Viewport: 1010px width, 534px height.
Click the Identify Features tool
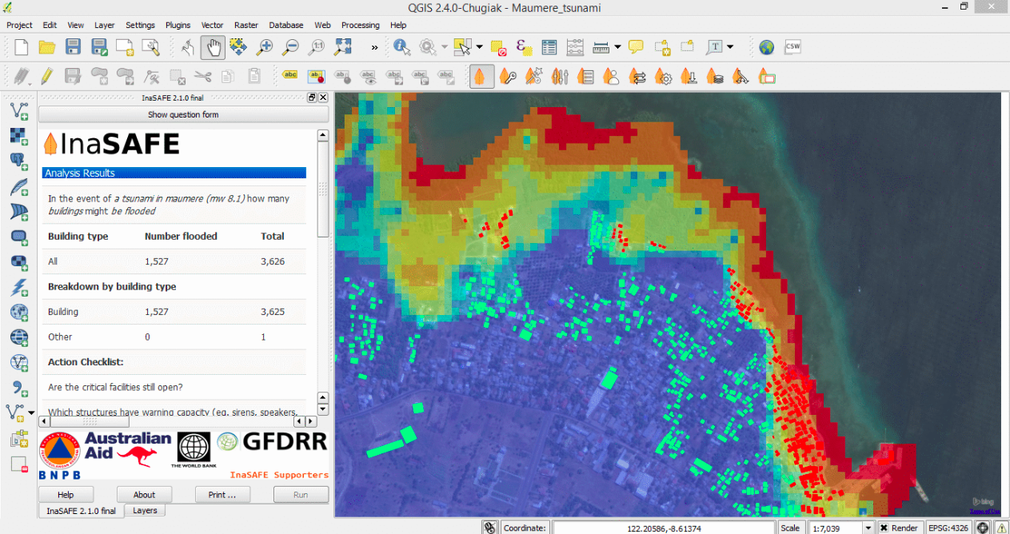click(x=401, y=46)
